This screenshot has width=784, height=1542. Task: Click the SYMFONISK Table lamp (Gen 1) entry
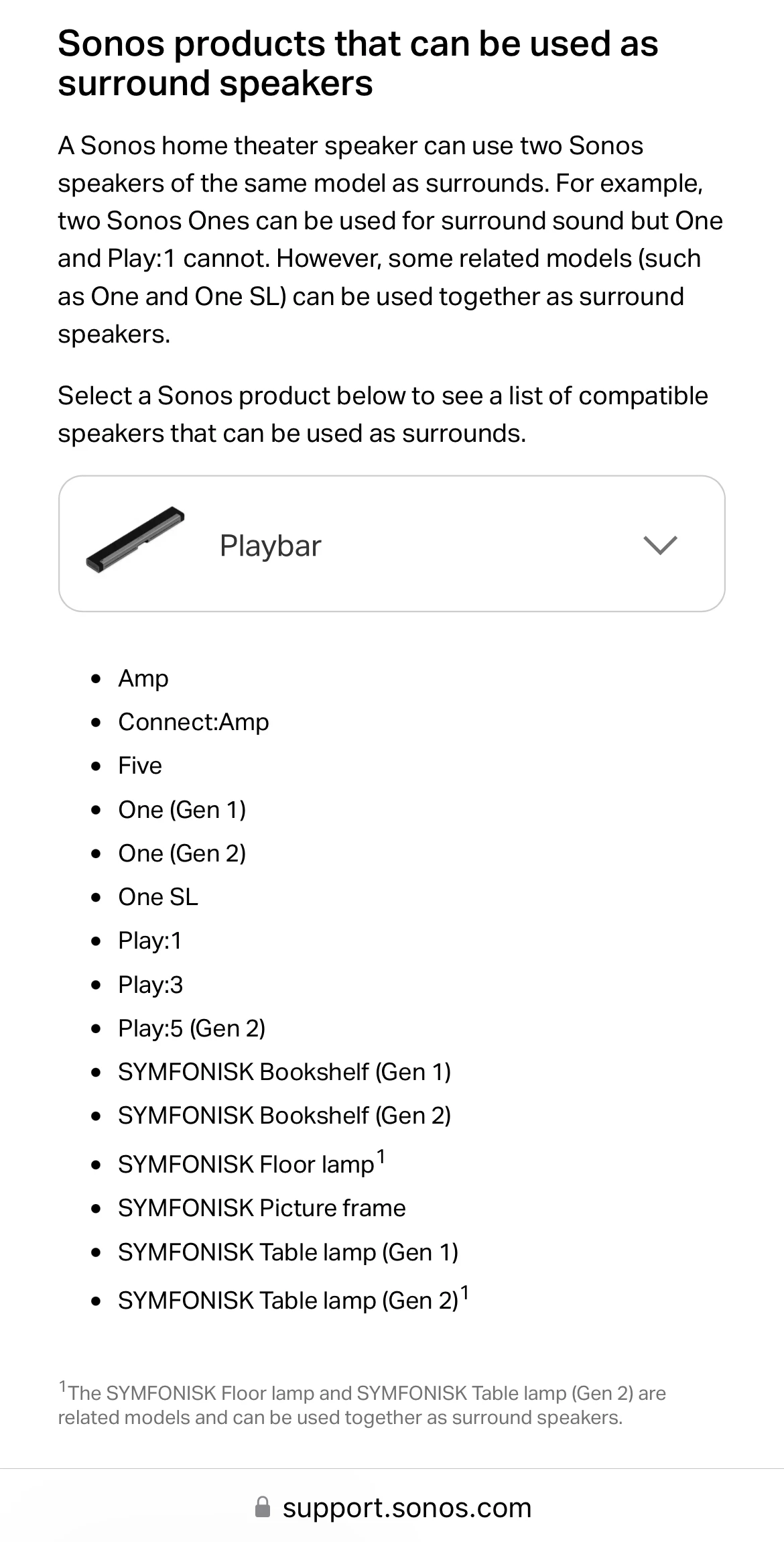coord(288,1252)
